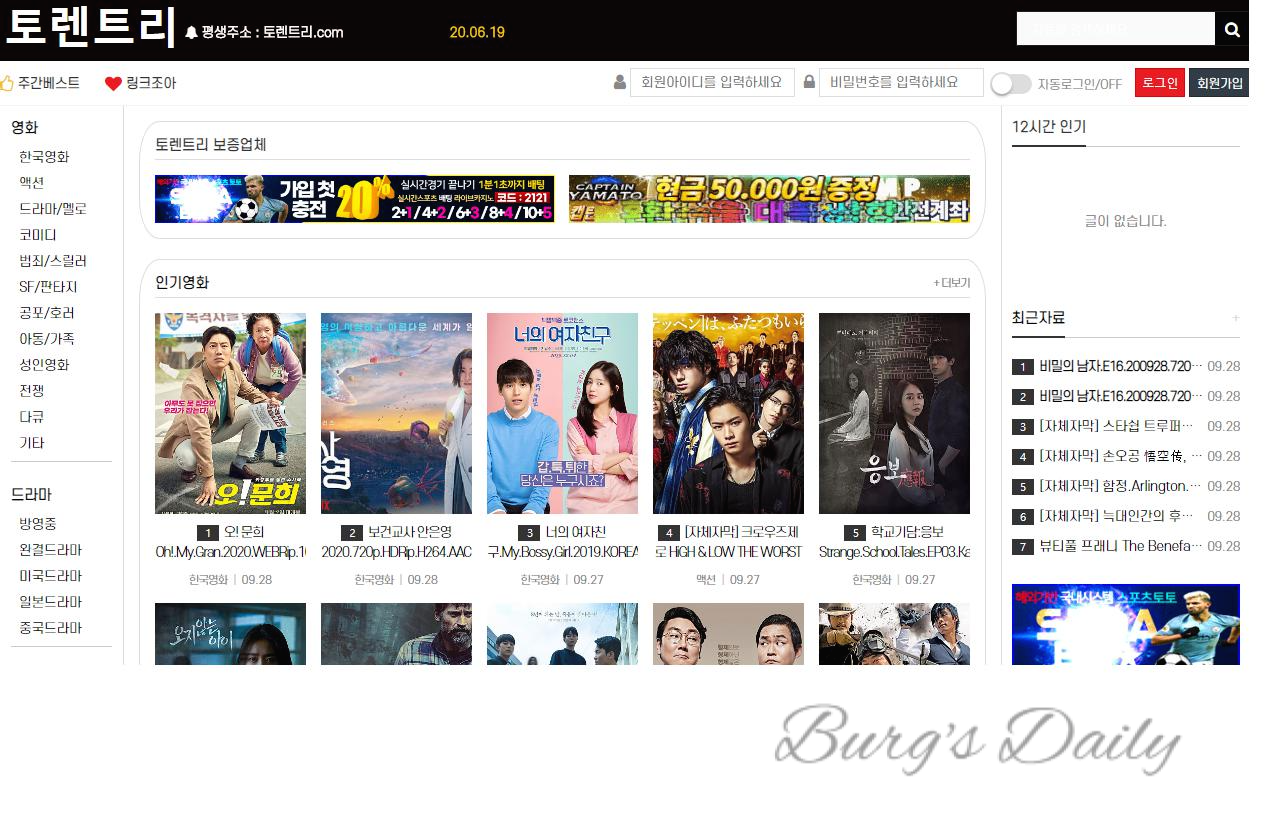Select 한국영화 category in sidebar

click(44, 157)
